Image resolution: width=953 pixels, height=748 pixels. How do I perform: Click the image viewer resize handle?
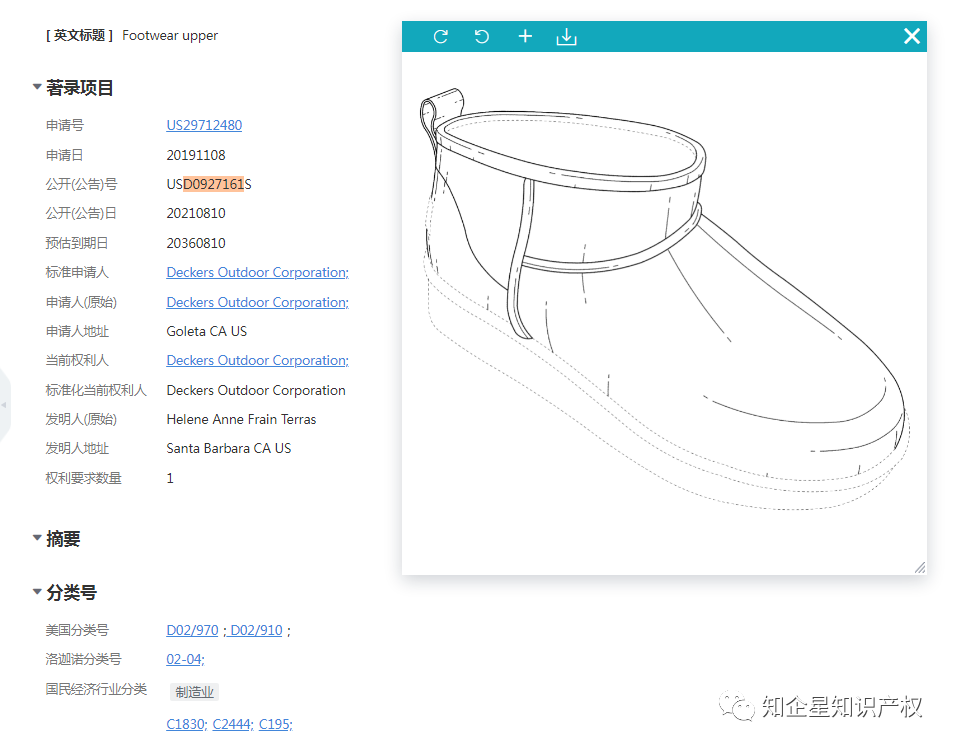(920, 568)
